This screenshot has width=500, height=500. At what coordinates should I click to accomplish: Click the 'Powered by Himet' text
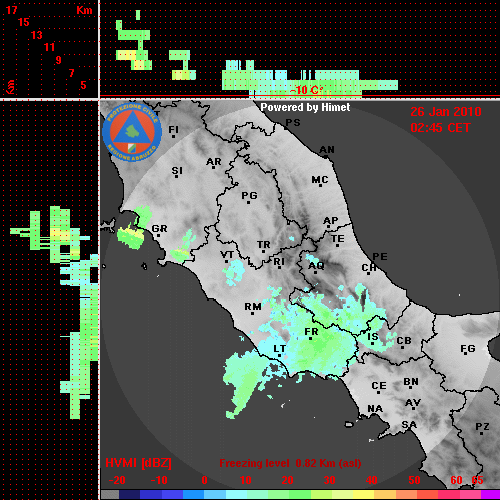point(305,107)
